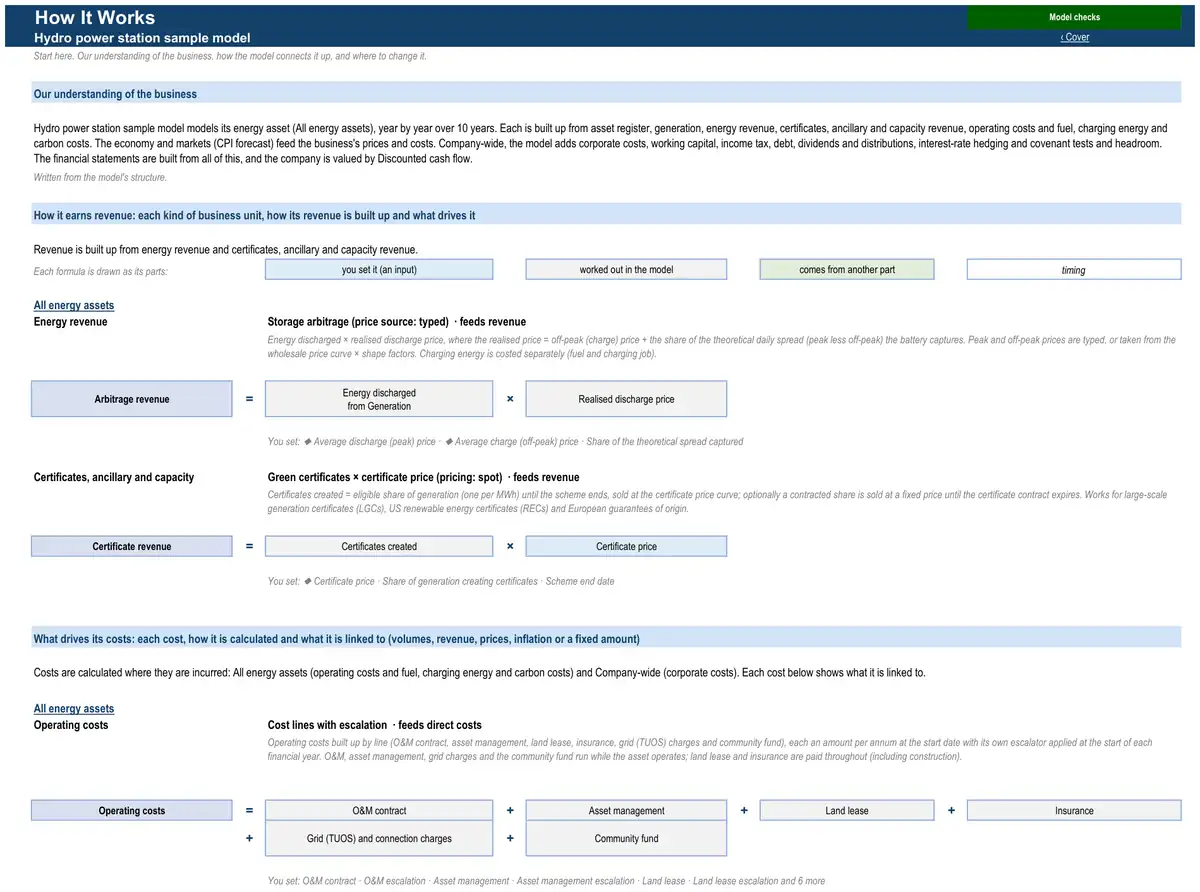The height and width of the screenshot is (892, 1200).
Task: Select the 'timing' legend box
Action: click(x=1074, y=270)
